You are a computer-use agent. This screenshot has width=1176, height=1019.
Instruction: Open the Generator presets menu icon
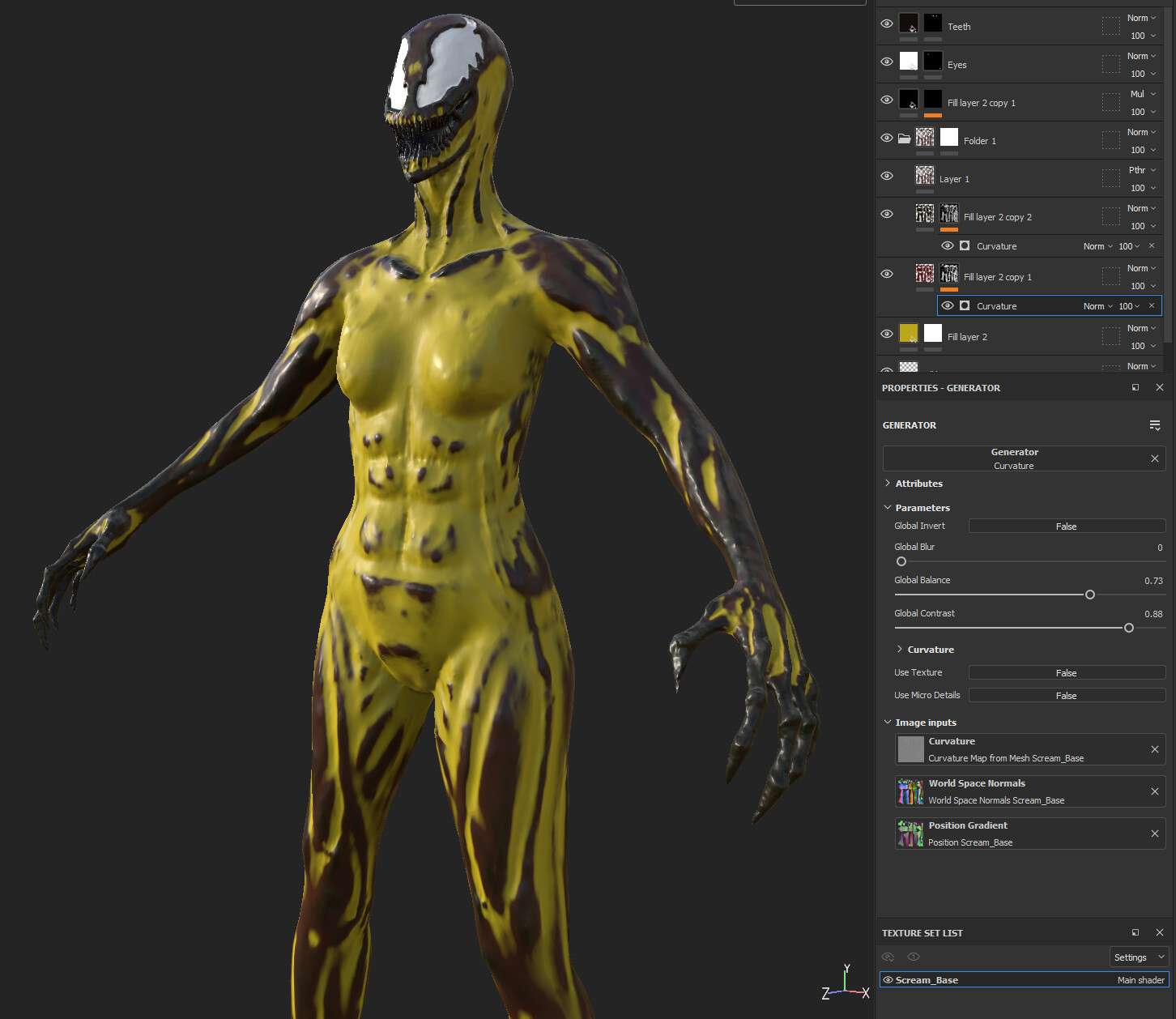click(x=1154, y=425)
